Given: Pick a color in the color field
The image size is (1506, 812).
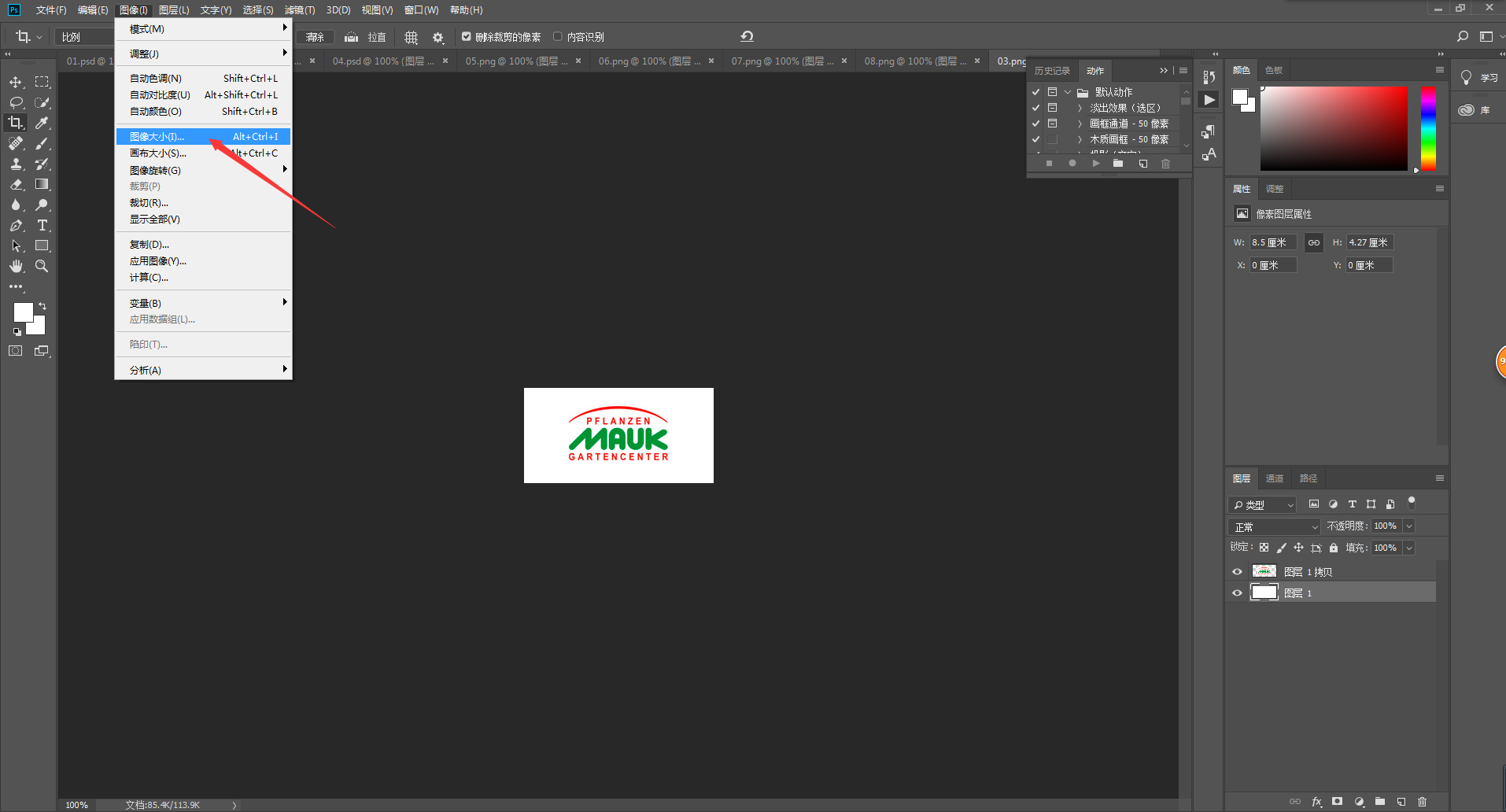Looking at the screenshot, I should 1334,128.
